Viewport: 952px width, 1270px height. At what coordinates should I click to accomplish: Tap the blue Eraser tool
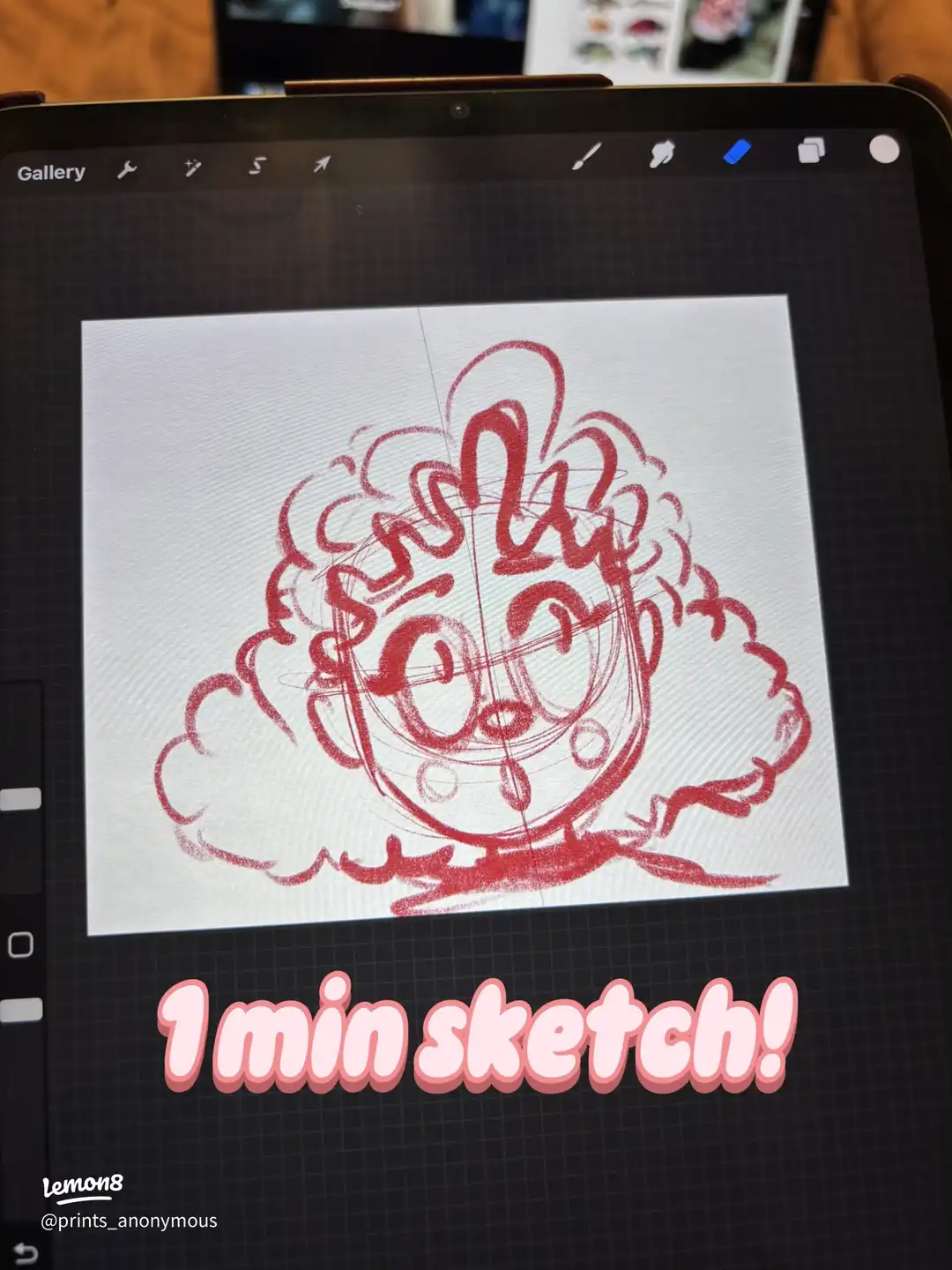(736, 152)
